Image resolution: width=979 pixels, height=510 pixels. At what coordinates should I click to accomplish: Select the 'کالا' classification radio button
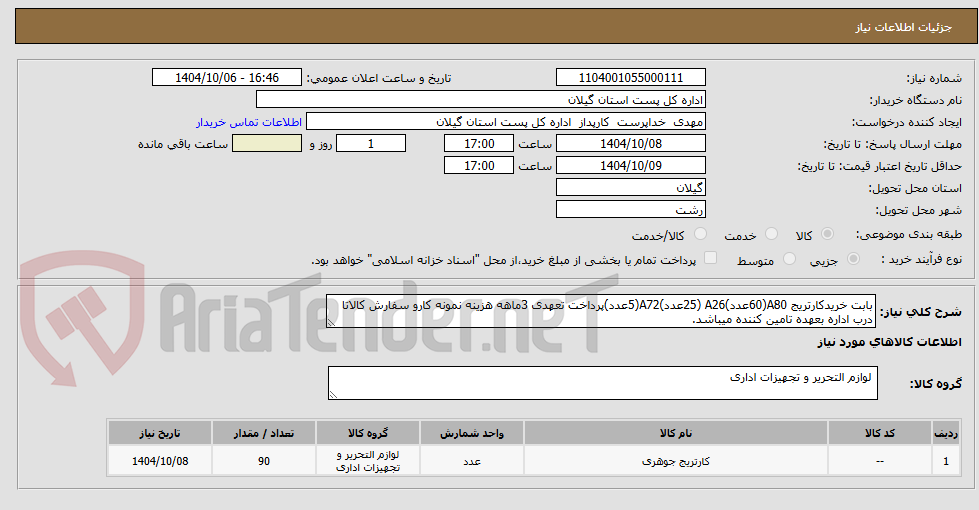tap(827, 234)
